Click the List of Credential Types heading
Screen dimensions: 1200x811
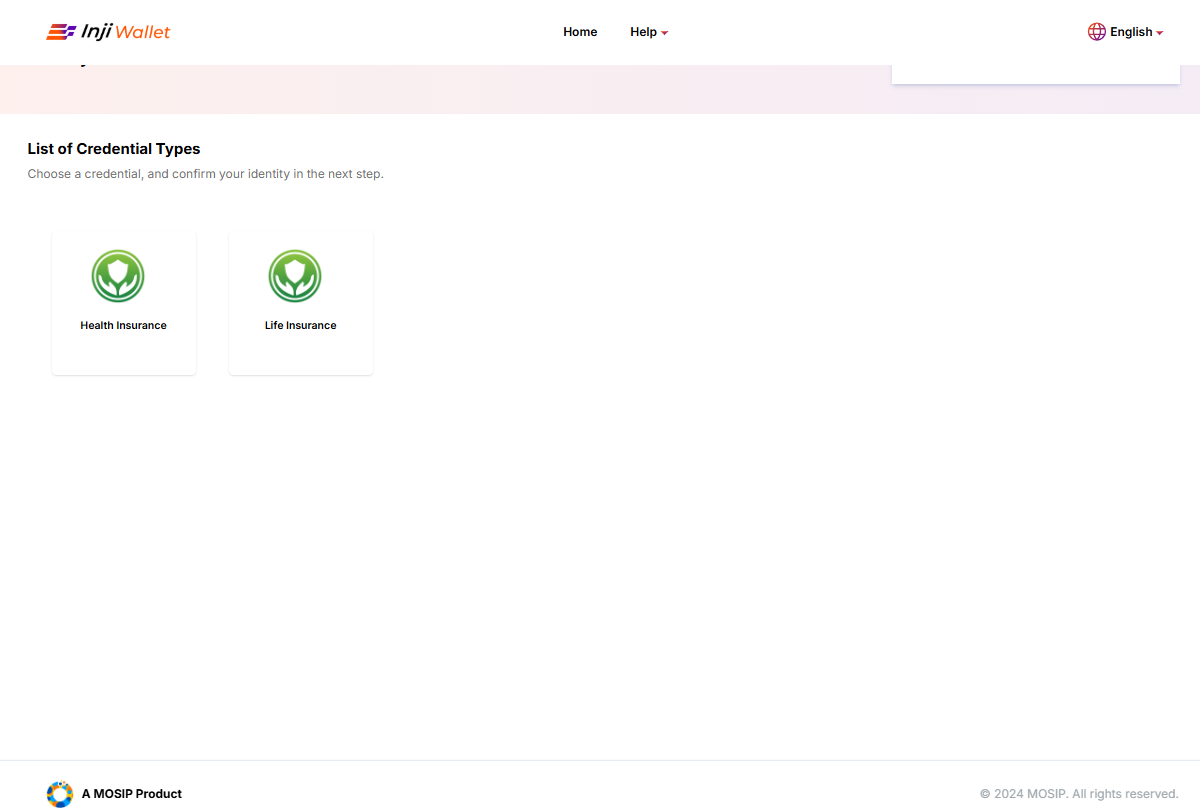(114, 149)
